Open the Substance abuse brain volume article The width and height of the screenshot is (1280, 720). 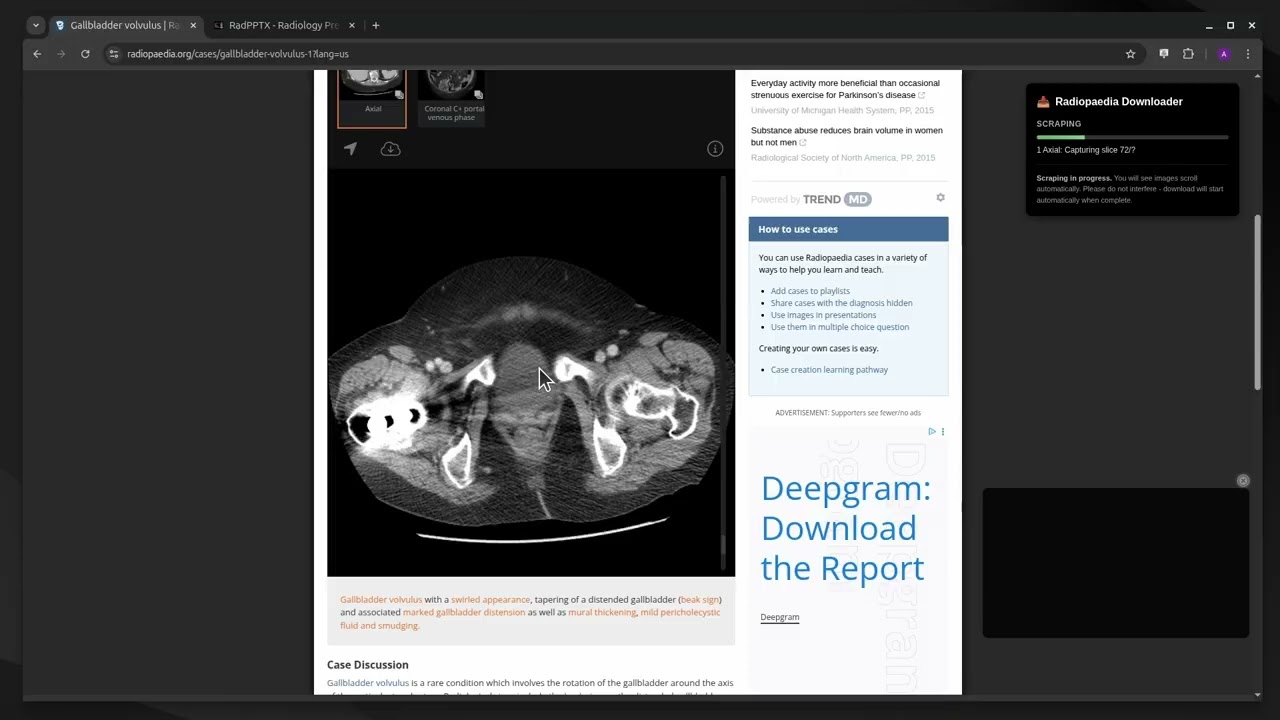pos(846,136)
